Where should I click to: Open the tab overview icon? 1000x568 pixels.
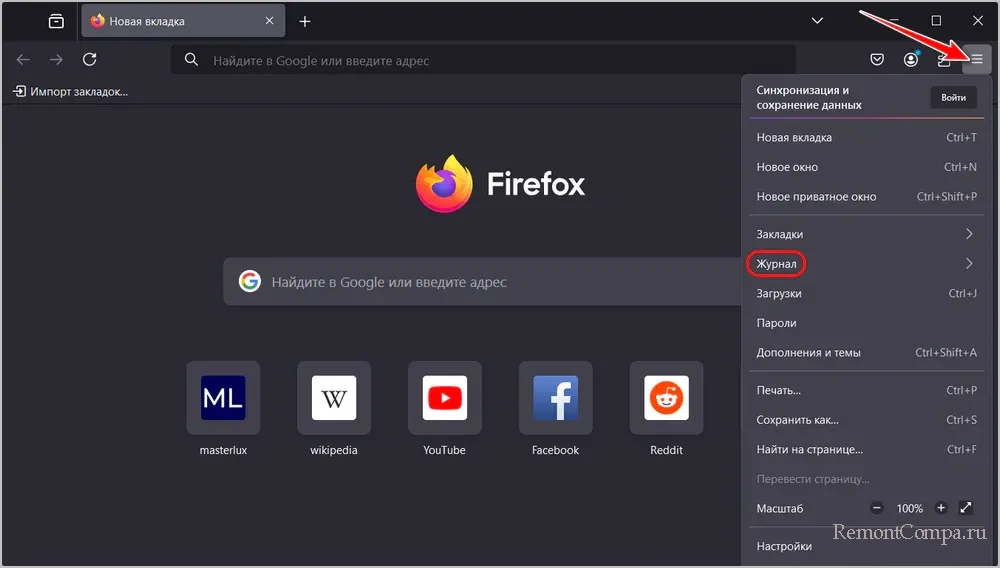tap(56, 21)
